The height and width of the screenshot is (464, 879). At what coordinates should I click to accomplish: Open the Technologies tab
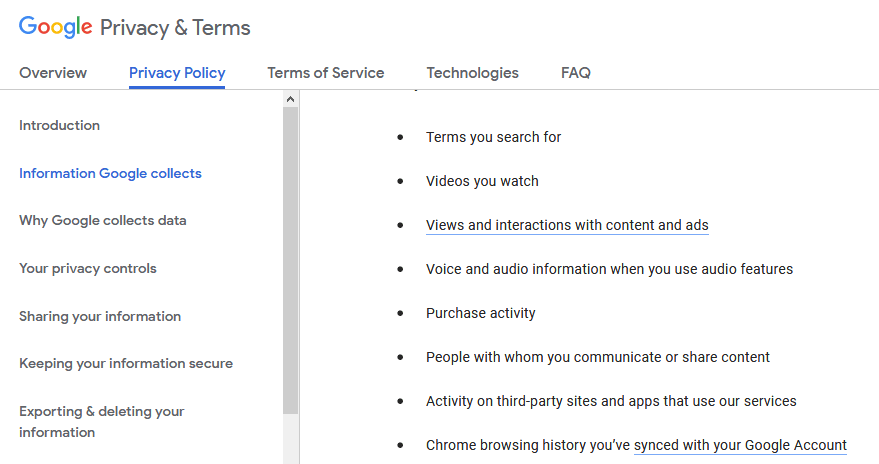[473, 73]
